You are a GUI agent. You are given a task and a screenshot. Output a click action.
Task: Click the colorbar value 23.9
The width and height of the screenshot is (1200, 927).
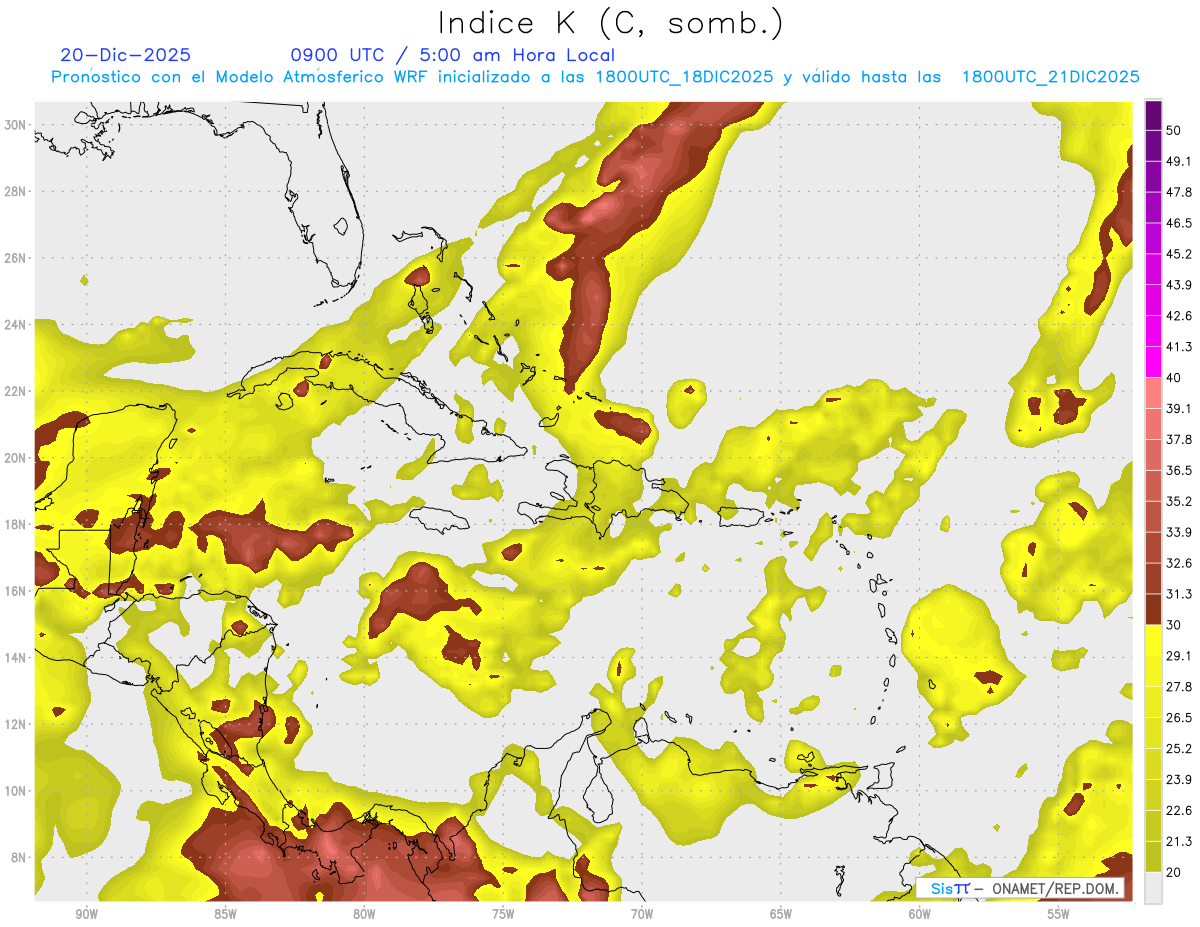click(1179, 779)
